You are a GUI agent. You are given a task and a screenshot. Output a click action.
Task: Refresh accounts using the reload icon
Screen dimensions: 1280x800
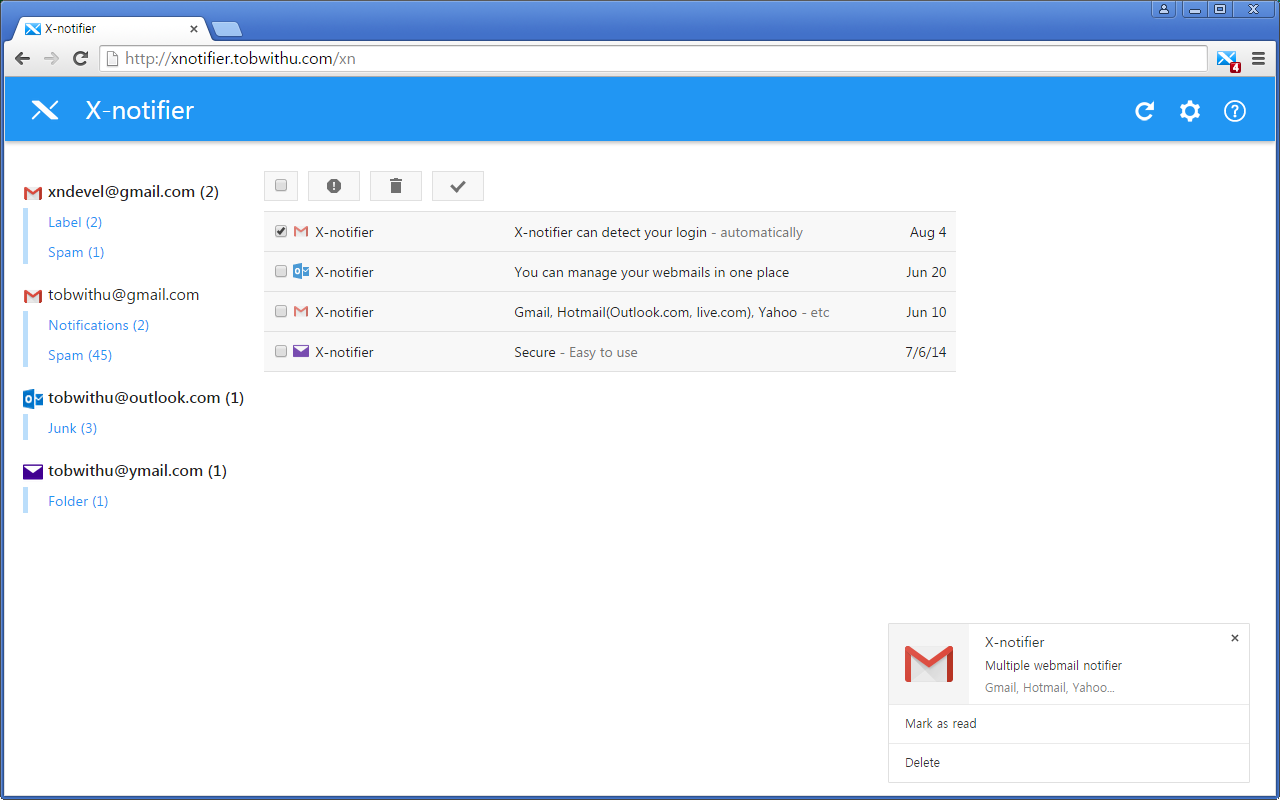pyautogui.click(x=1144, y=111)
